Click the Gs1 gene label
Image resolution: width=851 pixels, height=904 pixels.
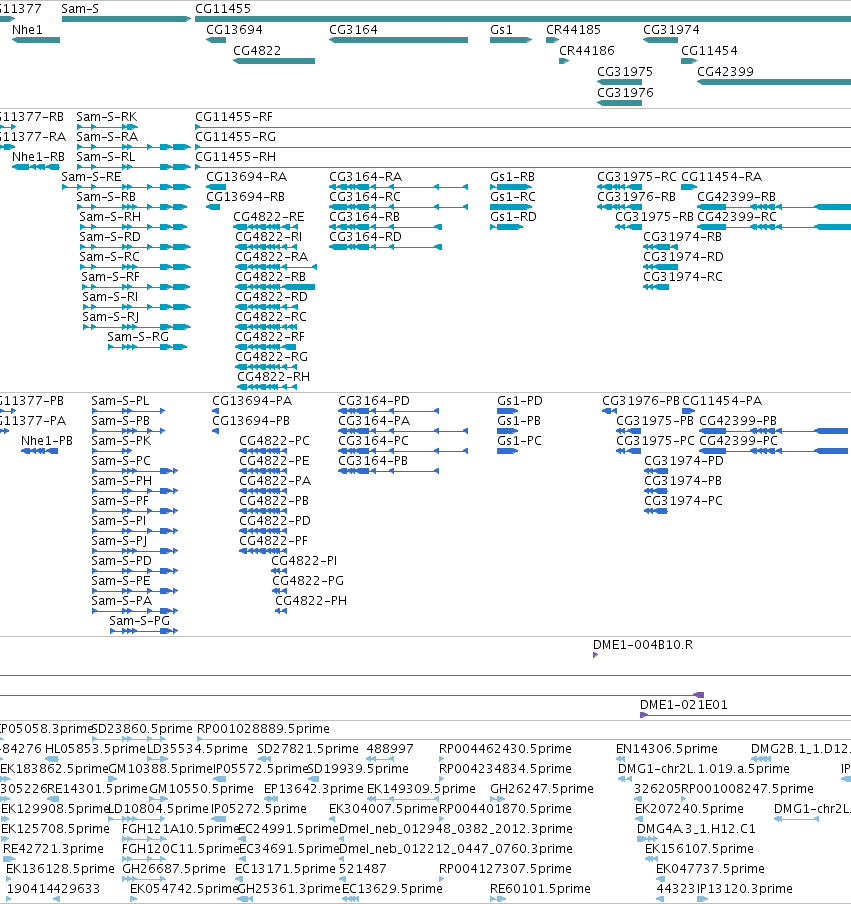coord(501,30)
